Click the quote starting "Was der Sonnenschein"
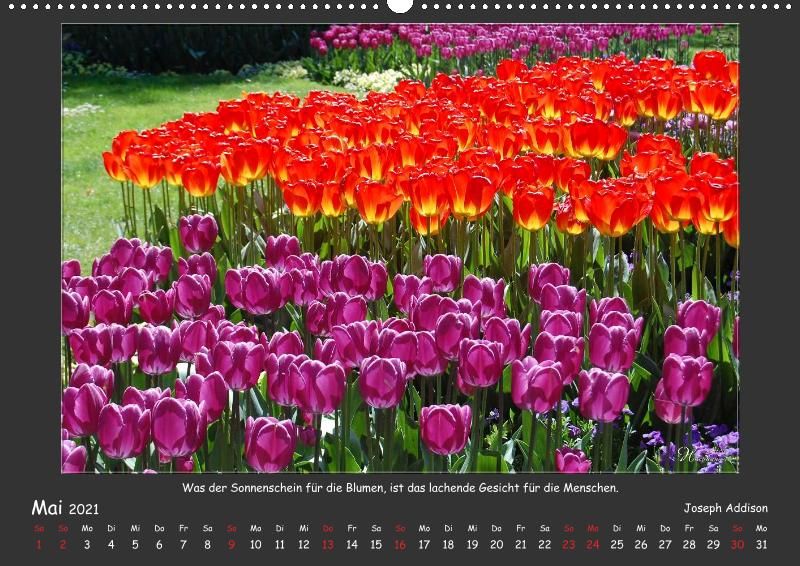 [x=400, y=488]
